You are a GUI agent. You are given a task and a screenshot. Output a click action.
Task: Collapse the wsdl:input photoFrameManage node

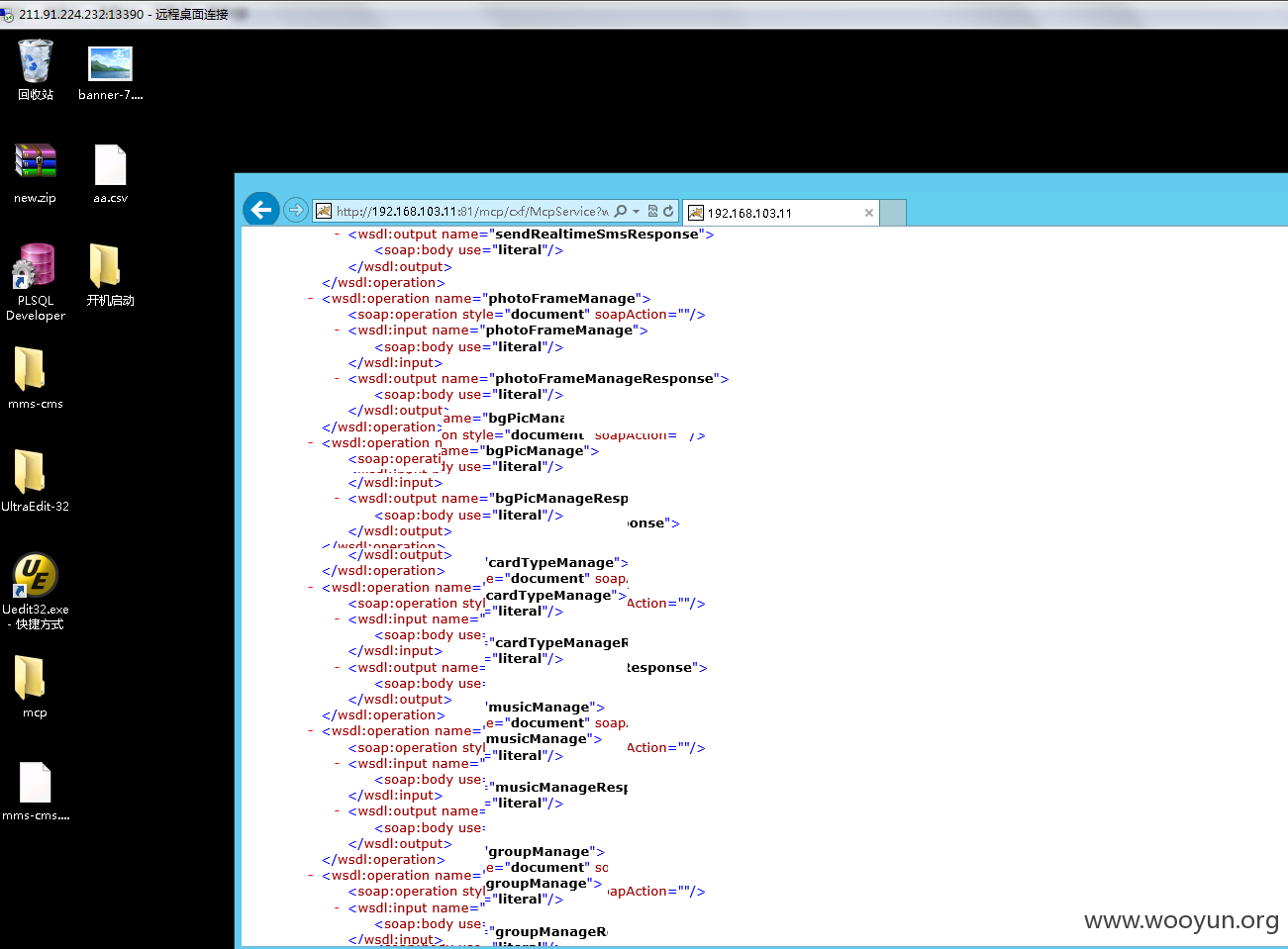point(338,331)
